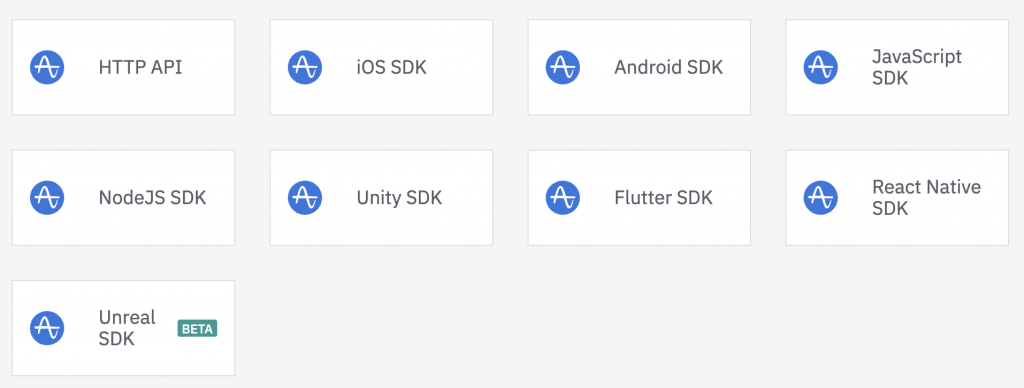Choose the Flutter SDK text label
Viewport: 1024px width, 388px height.
[x=664, y=198]
